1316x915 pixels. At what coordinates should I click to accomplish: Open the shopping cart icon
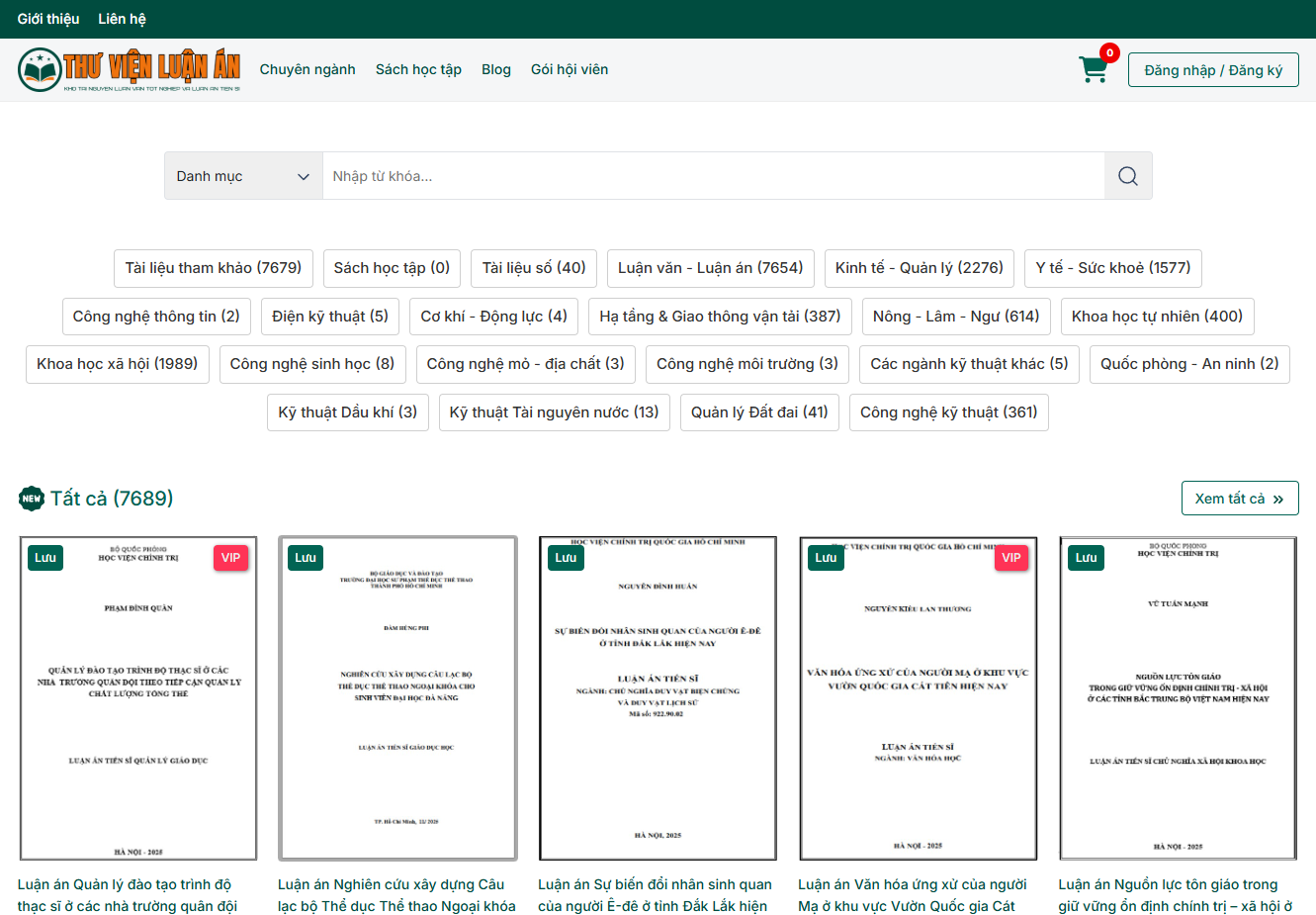1094,69
